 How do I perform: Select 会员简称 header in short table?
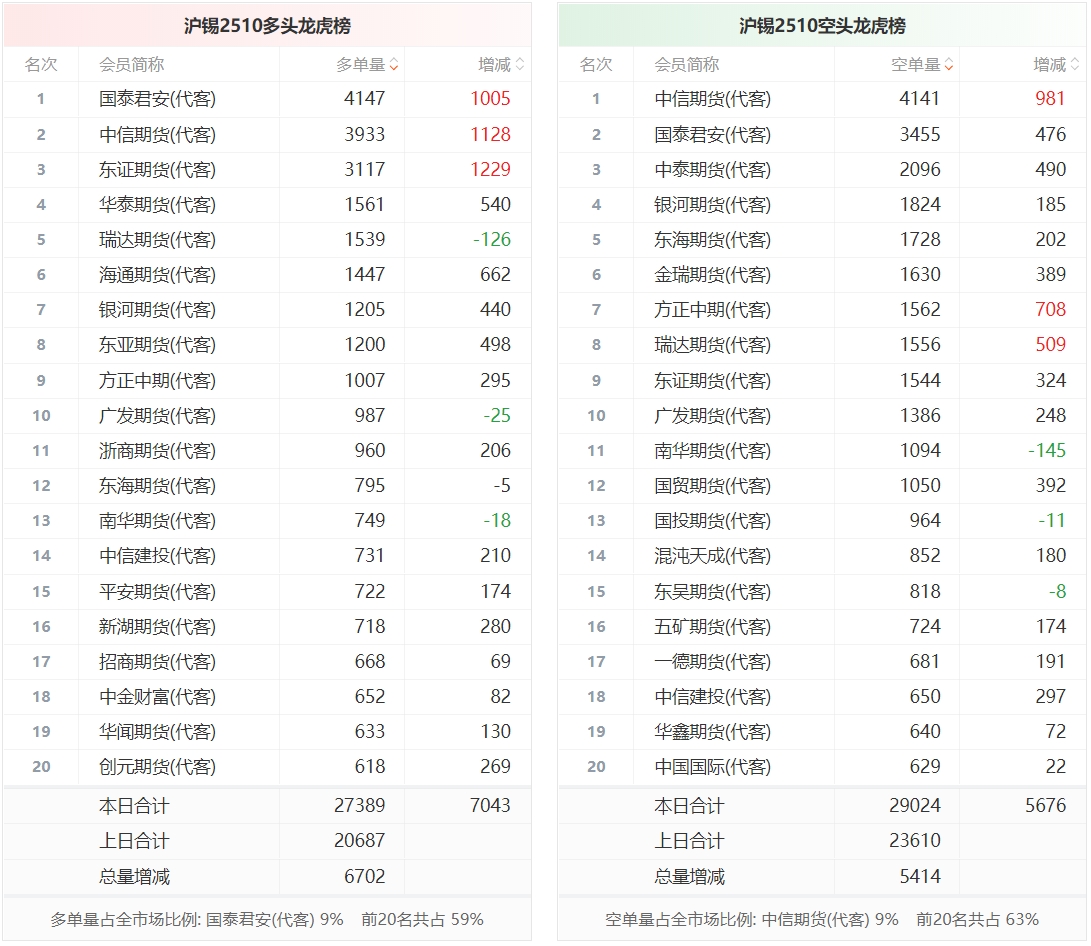point(687,65)
